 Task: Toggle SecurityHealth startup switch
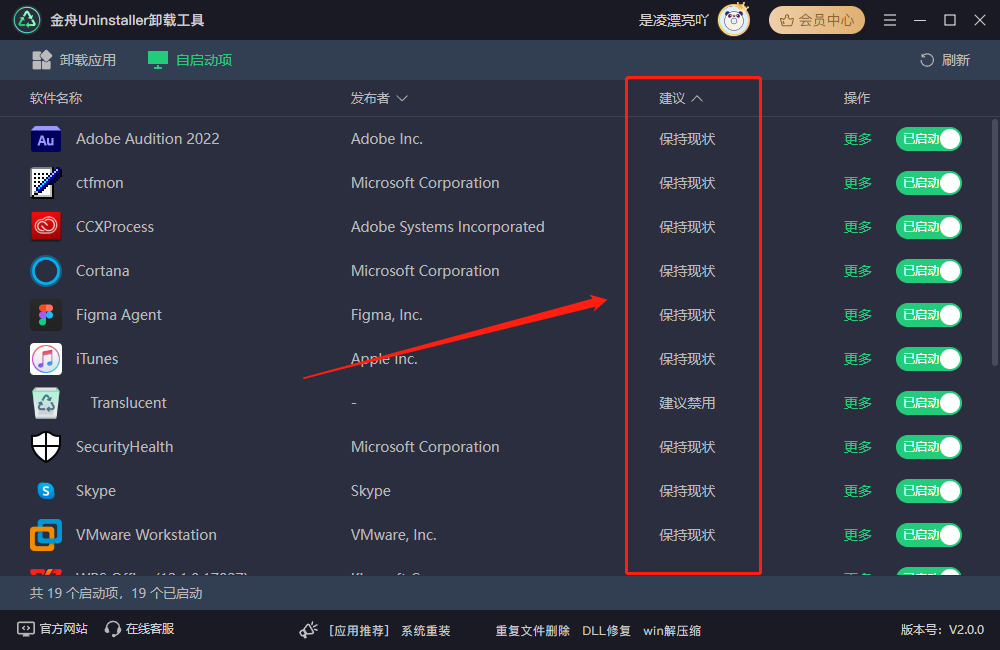(929, 447)
